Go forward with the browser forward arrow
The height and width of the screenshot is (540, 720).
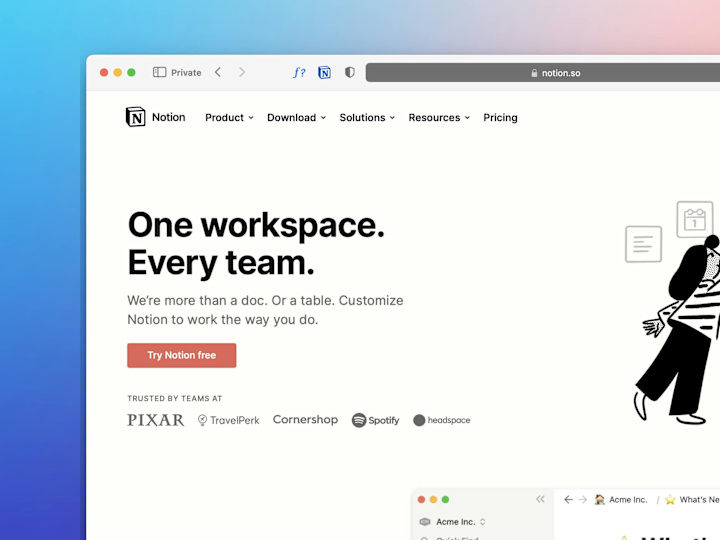click(242, 72)
